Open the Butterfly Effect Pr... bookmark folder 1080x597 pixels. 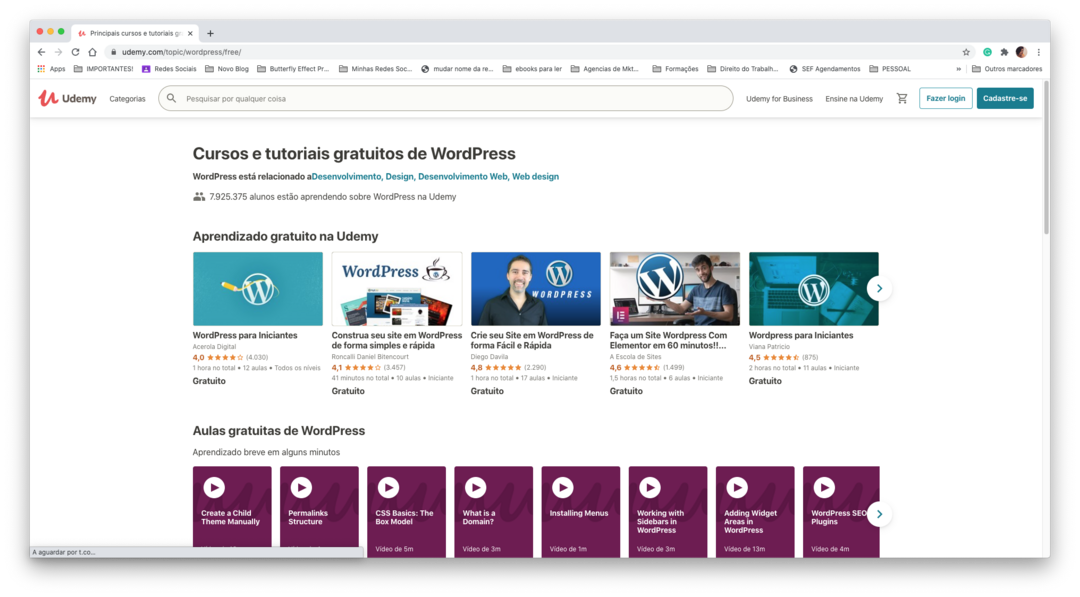(x=293, y=69)
